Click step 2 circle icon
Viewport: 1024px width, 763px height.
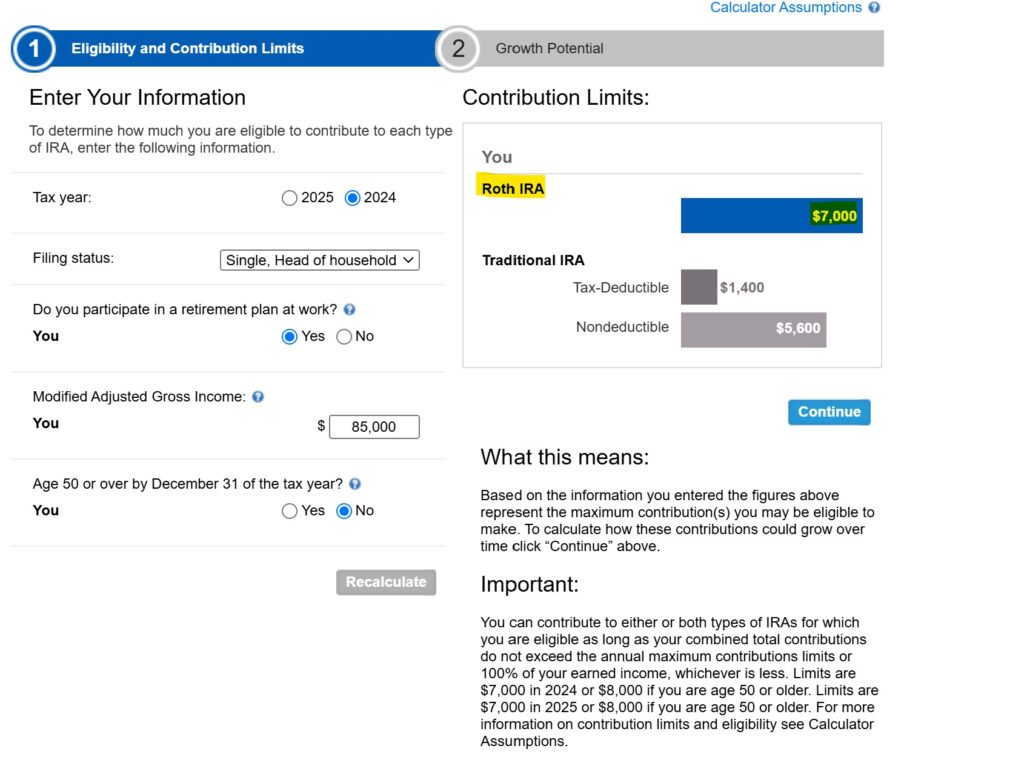pyautogui.click(x=458, y=48)
